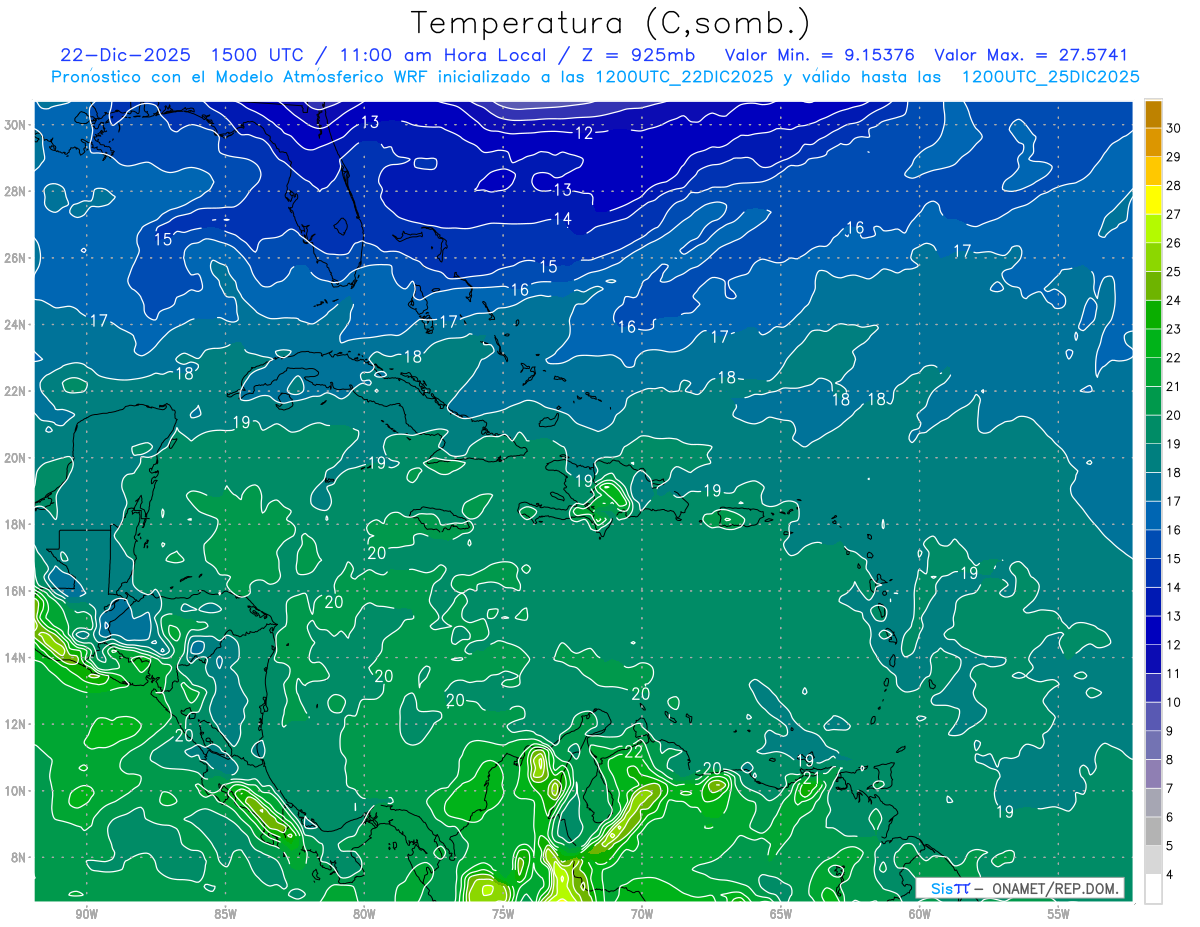This screenshot has width=1200, height=927.
Task: Click the 55W longitude axis label
Action: coord(1059,914)
